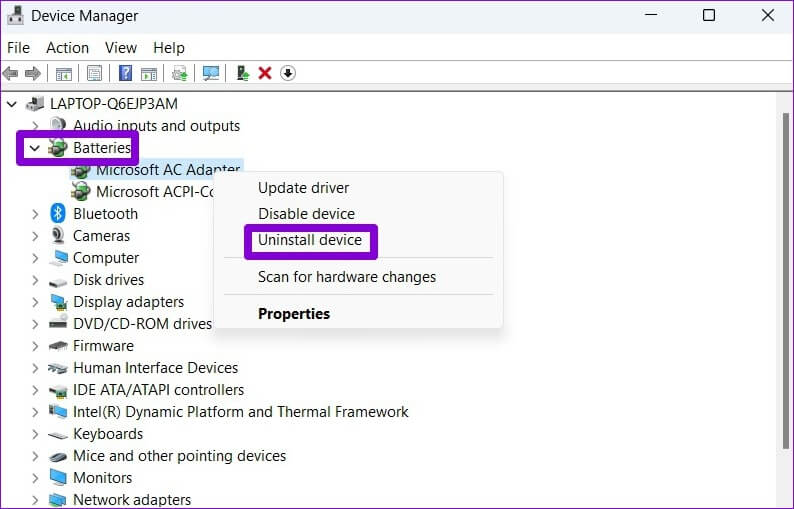Image resolution: width=794 pixels, height=509 pixels.
Task: Choose Disable device in context menu
Action: (x=306, y=214)
